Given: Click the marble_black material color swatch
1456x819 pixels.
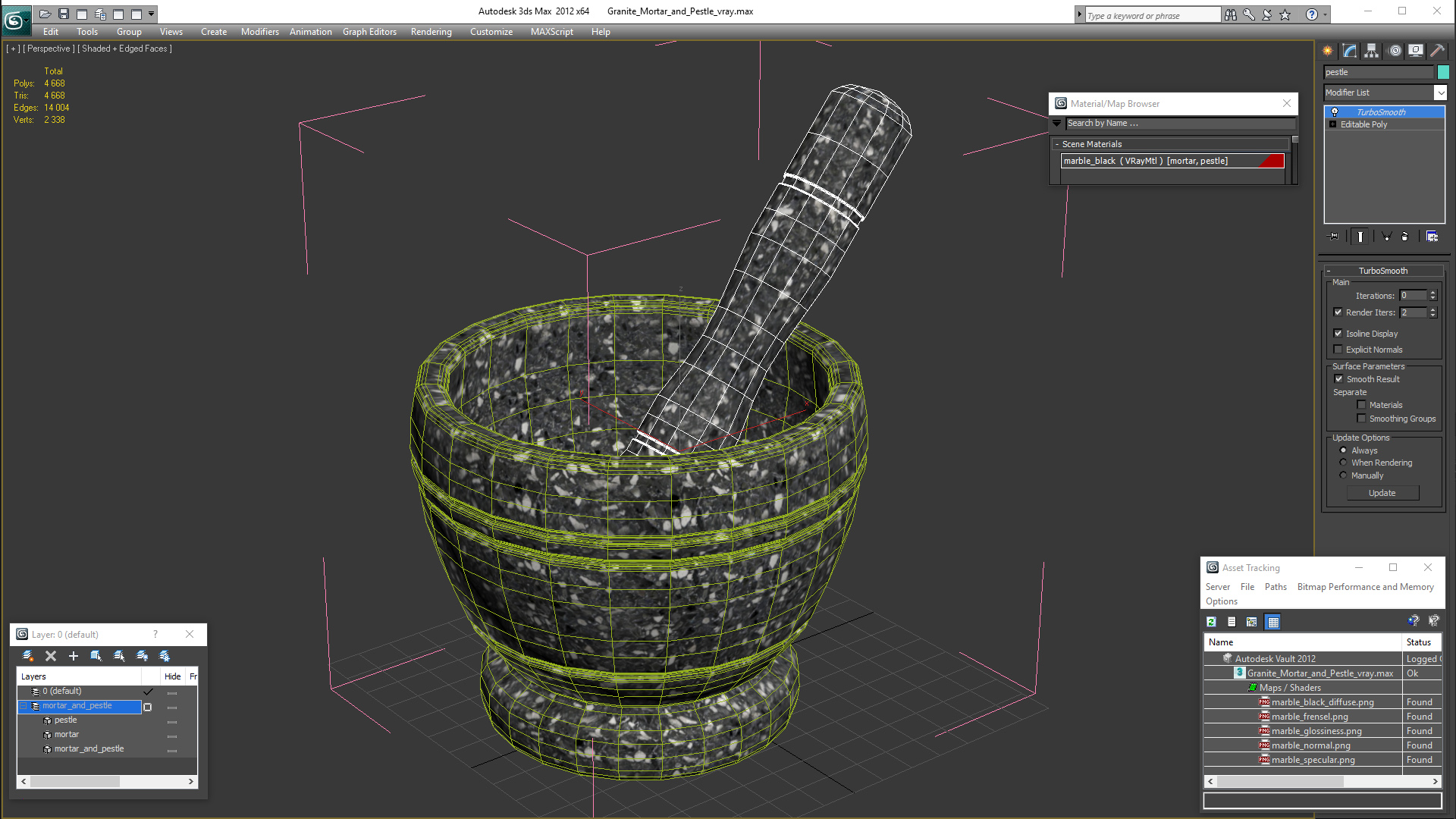Looking at the screenshot, I should point(1275,160).
